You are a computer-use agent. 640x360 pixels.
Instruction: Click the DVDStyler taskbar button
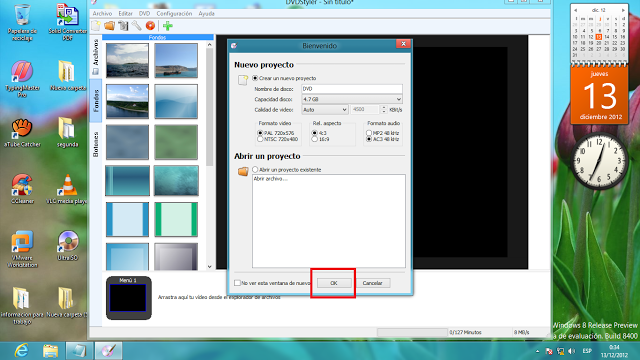[108, 351]
